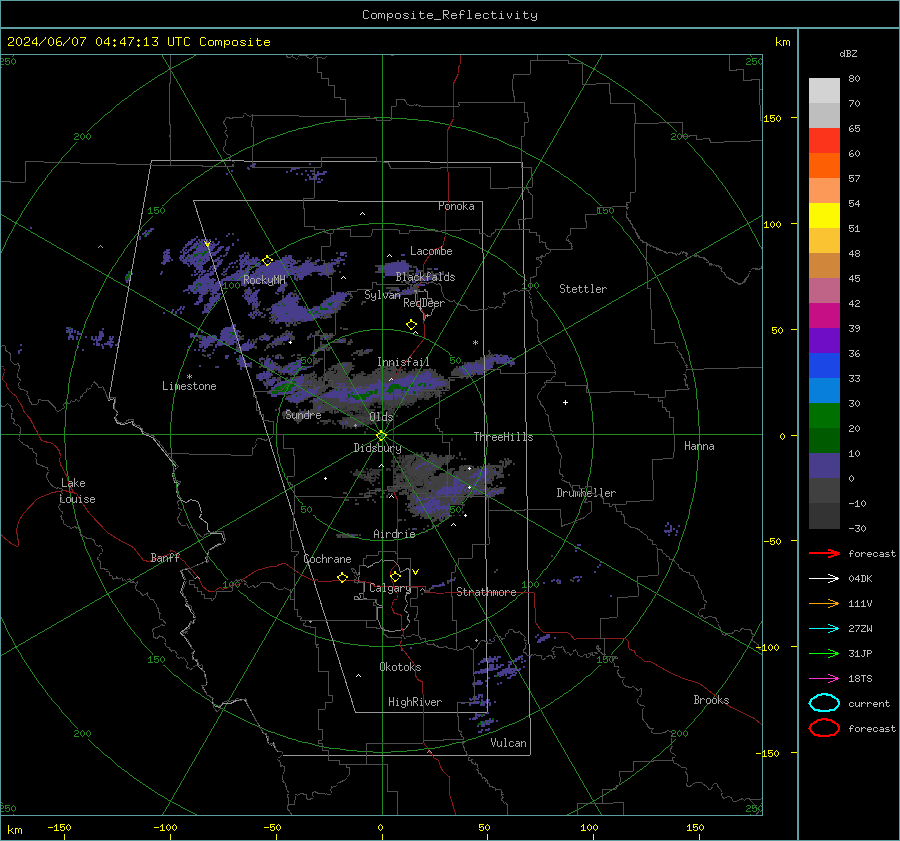Select the Banff label
Image resolution: width=900 pixels, height=841 pixels.
[x=165, y=558]
